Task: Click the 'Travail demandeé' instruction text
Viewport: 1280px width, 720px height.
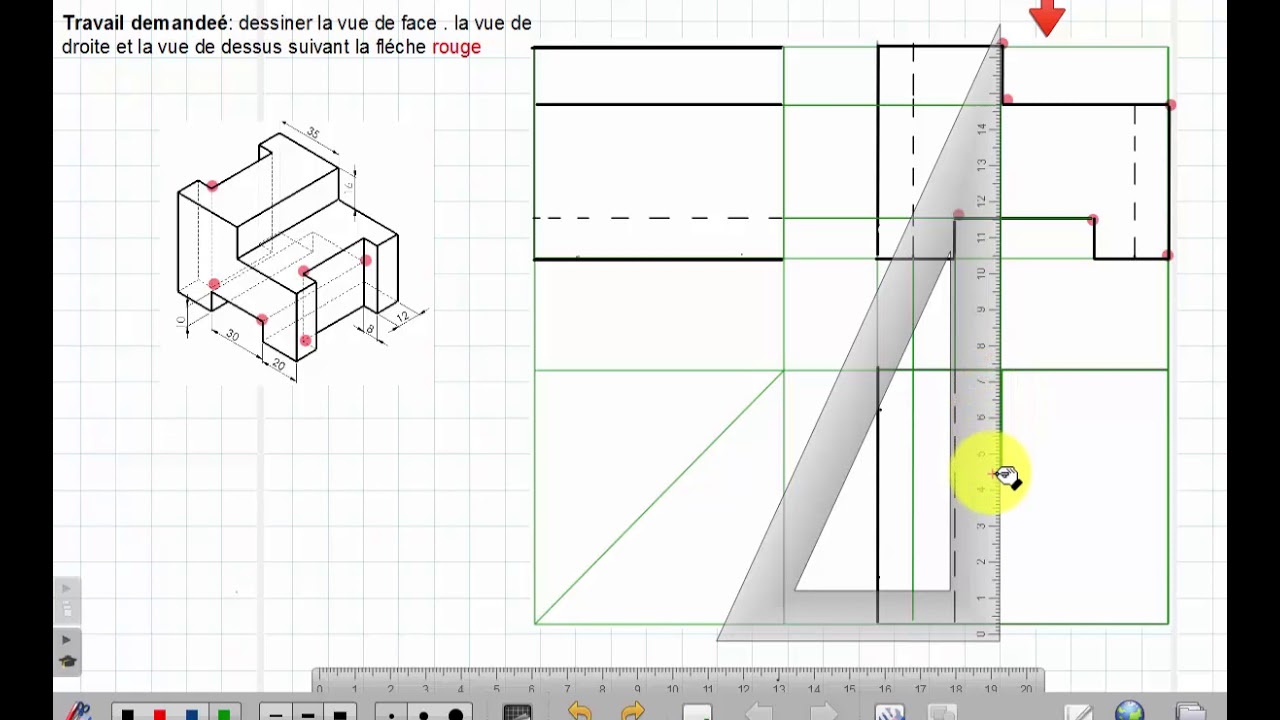Action: (297, 35)
